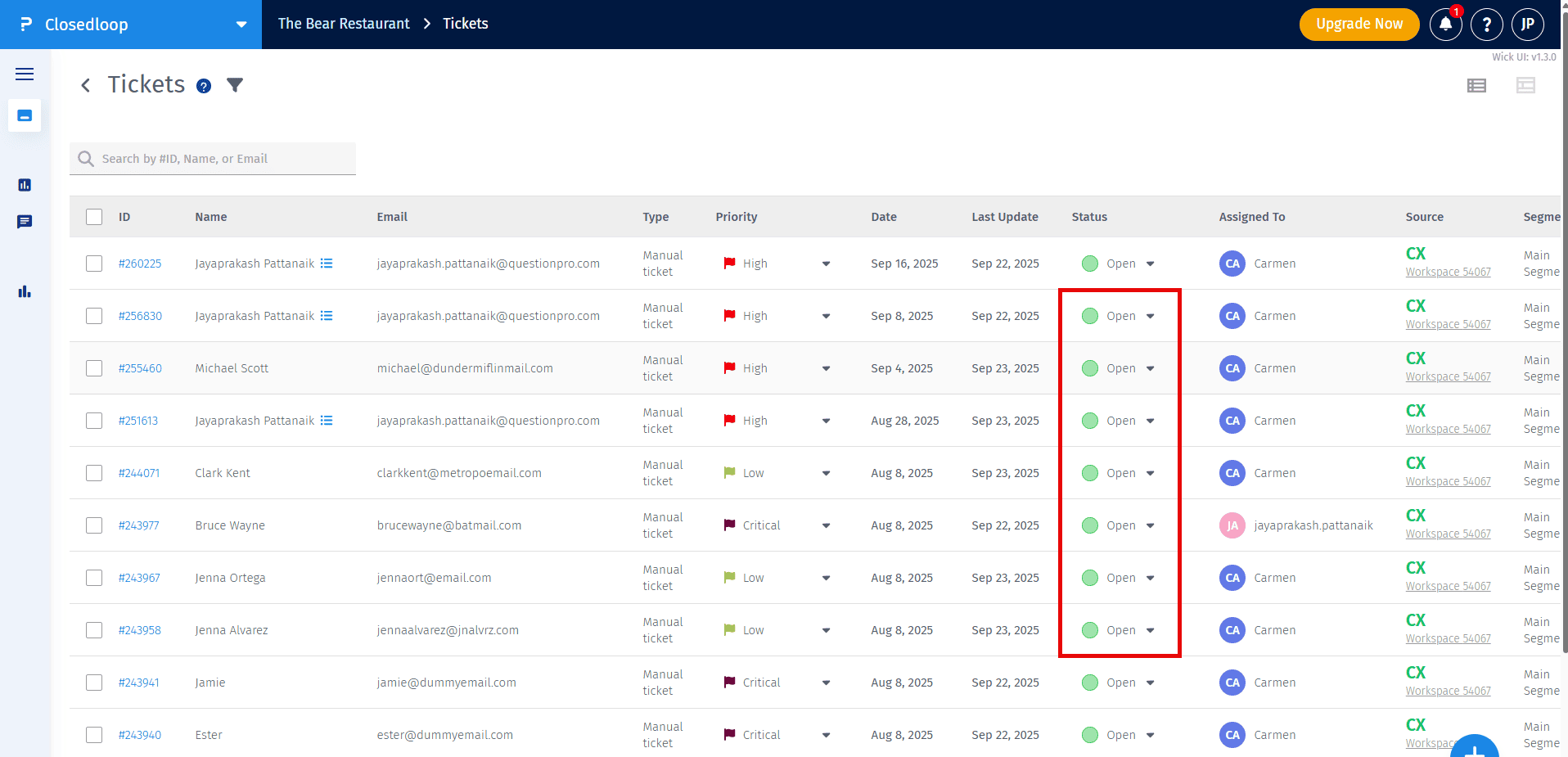Open priority dropdown for ticket #244071
This screenshot has width=1568, height=757.
point(826,473)
